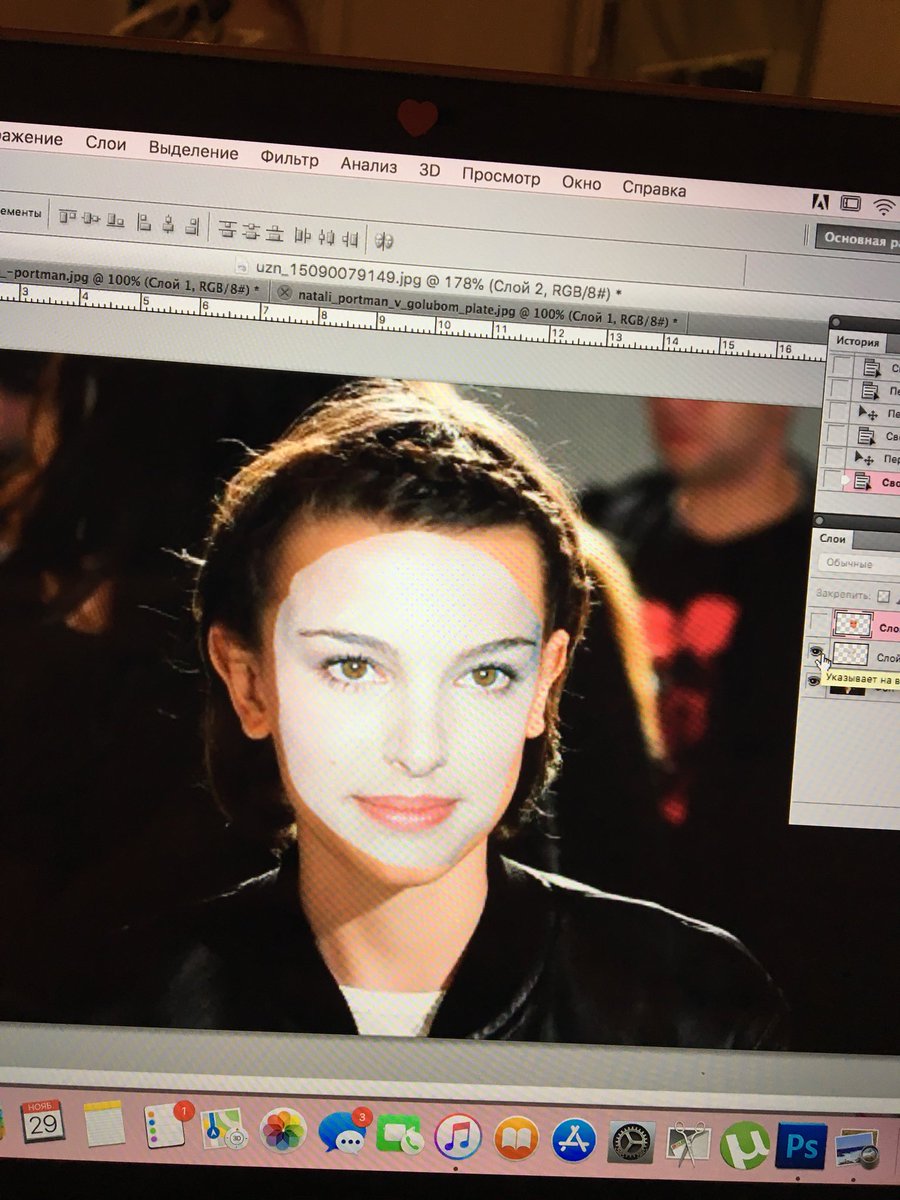Open the iBooks icon in the Dock

coord(516,1138)
